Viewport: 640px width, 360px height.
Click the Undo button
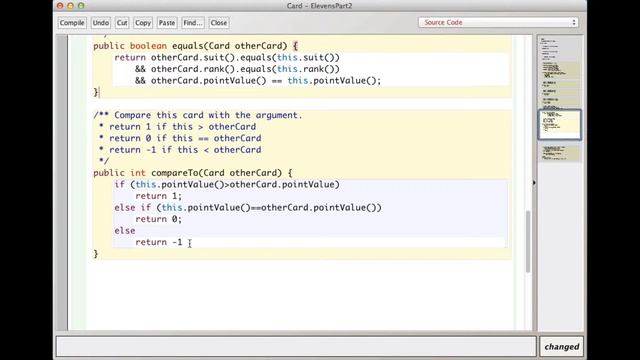[x=100, y=23]
